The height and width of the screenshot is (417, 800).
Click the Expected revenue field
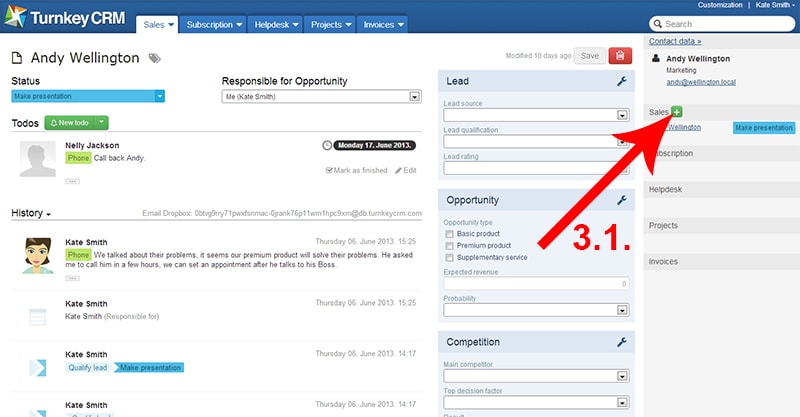[536, 284]
